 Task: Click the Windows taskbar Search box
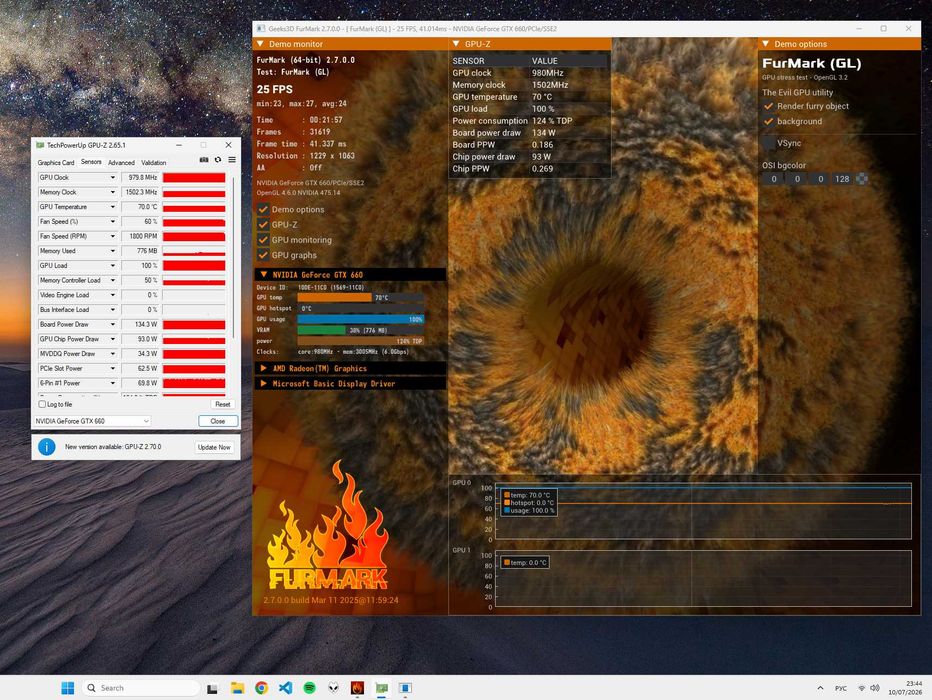tap(140, 688)
